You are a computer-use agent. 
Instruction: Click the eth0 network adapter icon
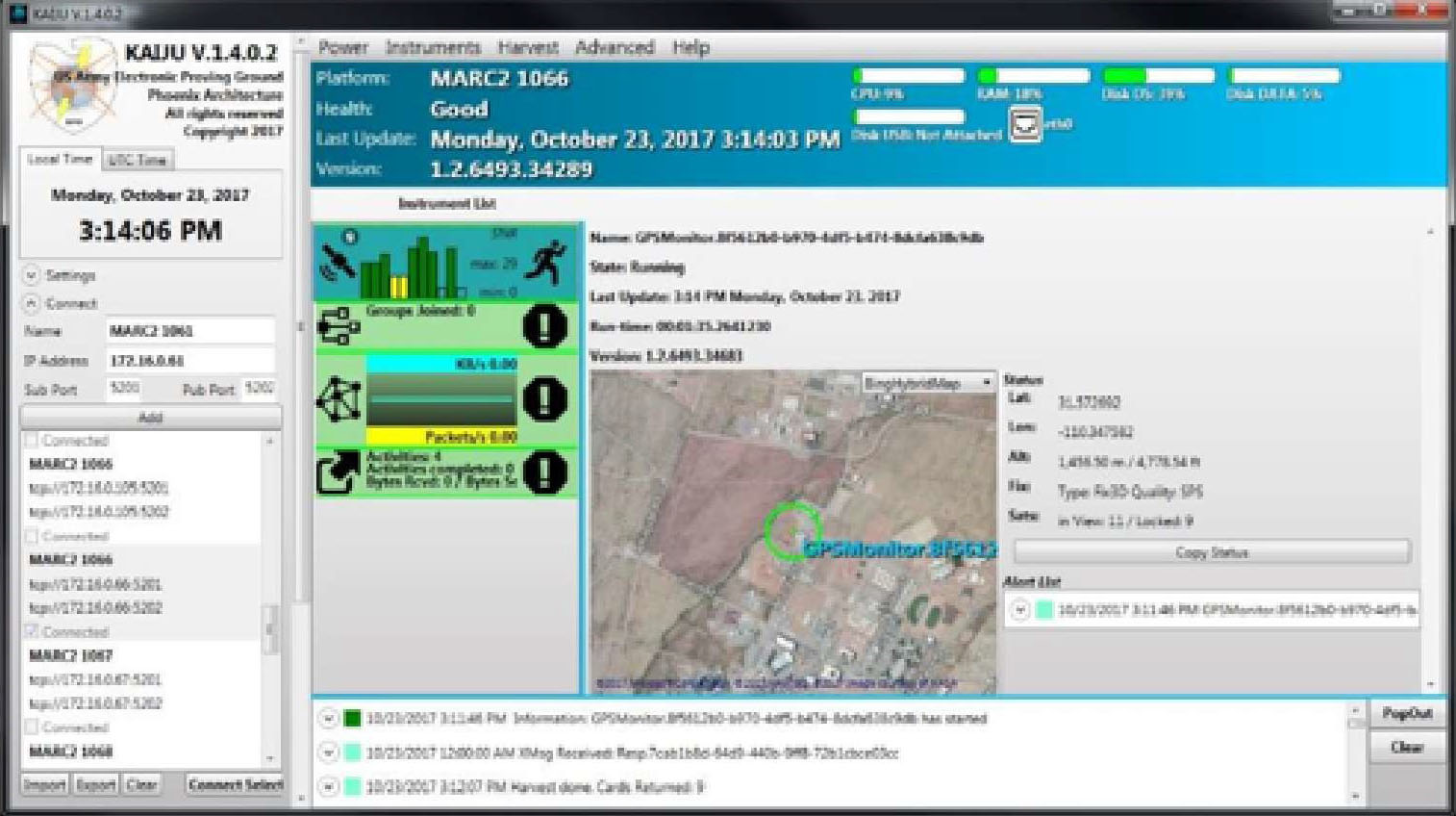(1024, 124)
